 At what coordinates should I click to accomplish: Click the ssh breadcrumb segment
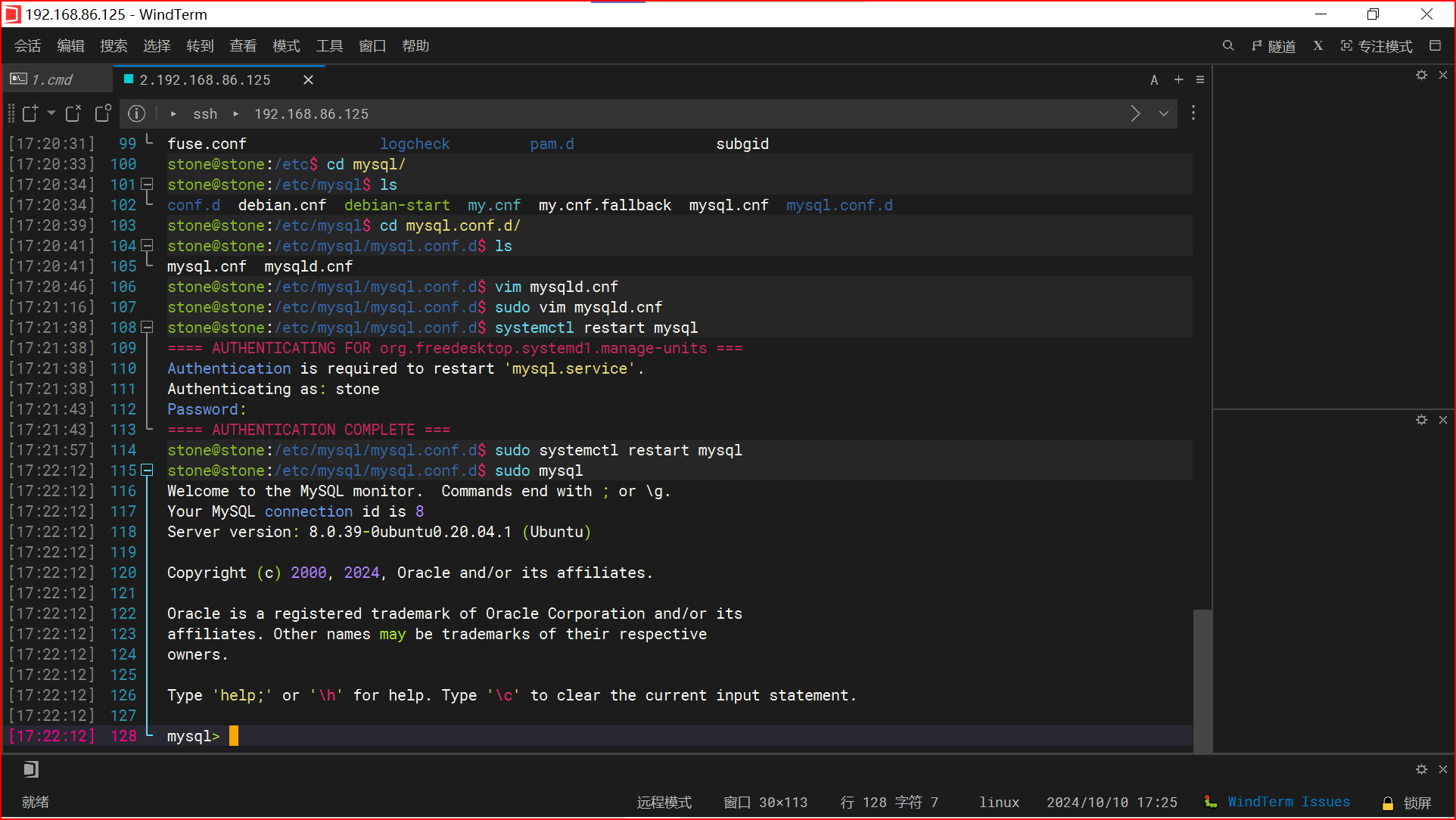(205, 113)
